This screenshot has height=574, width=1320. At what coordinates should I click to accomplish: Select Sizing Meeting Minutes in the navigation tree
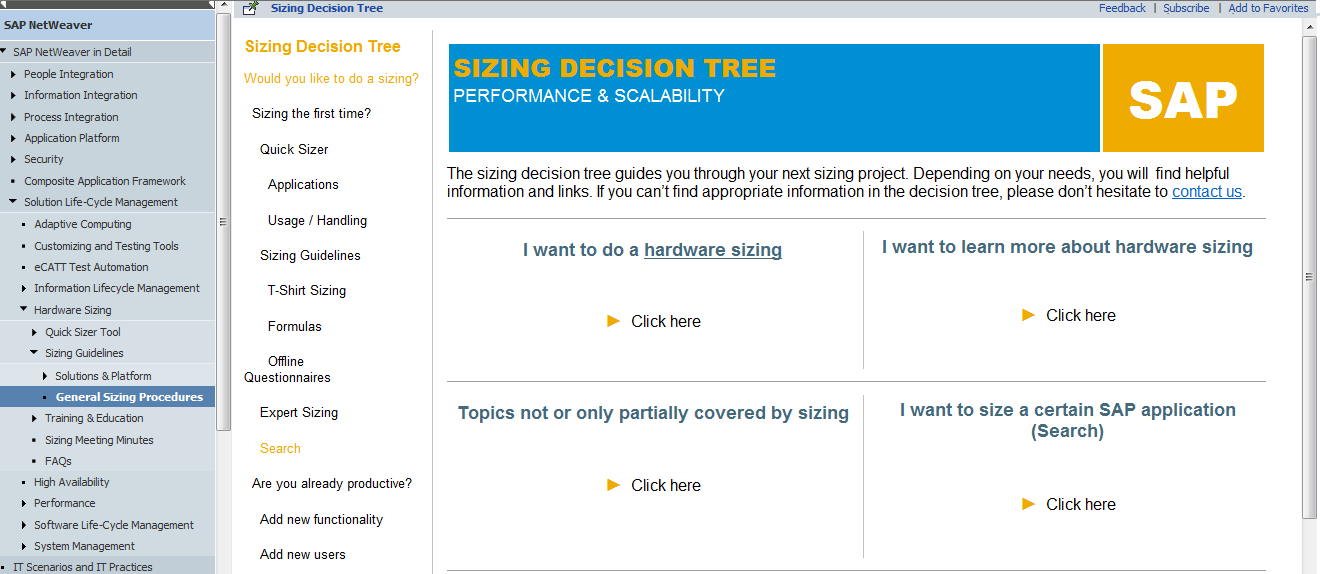pyautogui.click(x=99, y=440)
